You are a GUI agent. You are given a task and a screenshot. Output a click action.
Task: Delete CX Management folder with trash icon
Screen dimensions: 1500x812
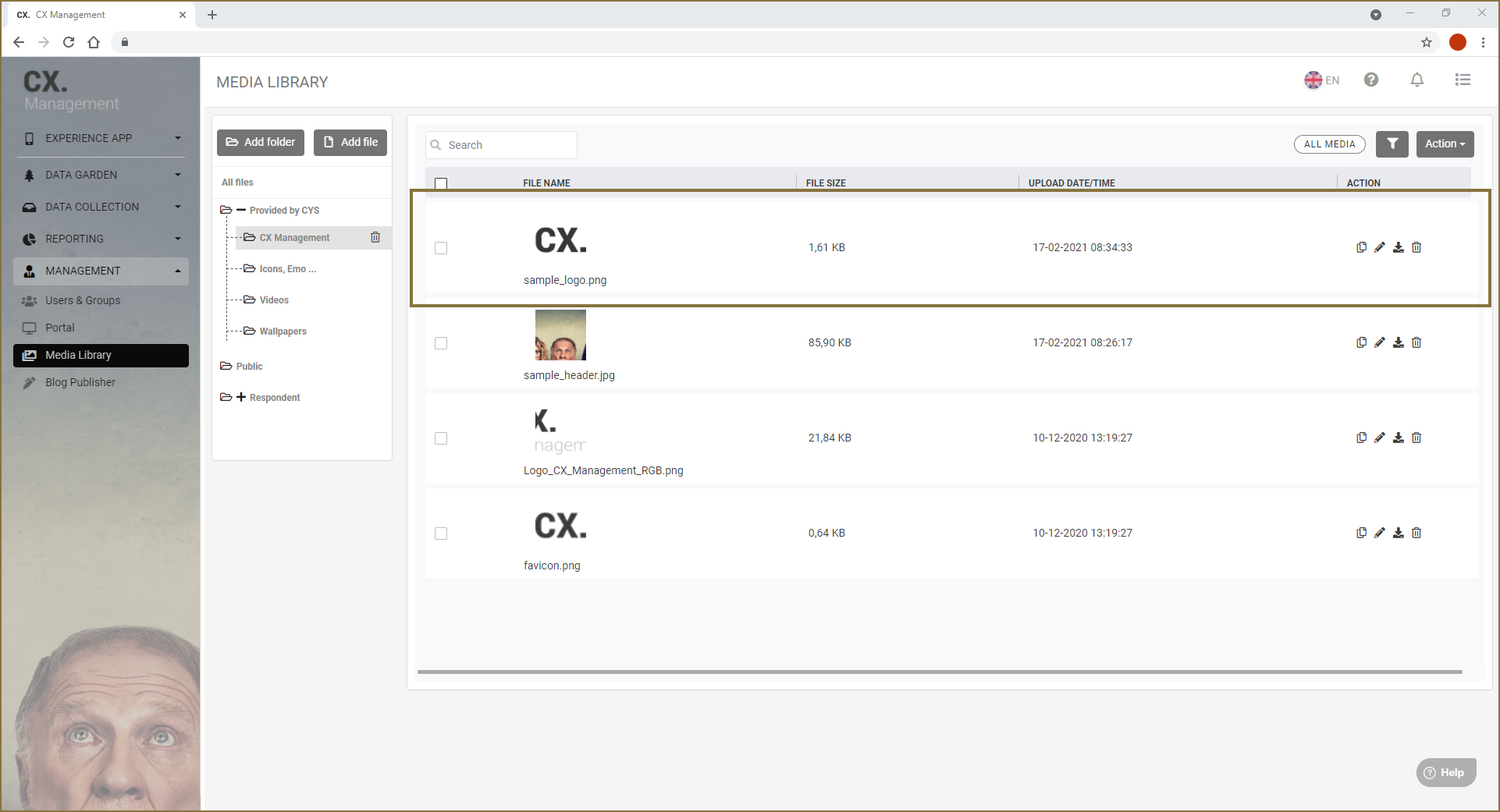tap(375, 237)
